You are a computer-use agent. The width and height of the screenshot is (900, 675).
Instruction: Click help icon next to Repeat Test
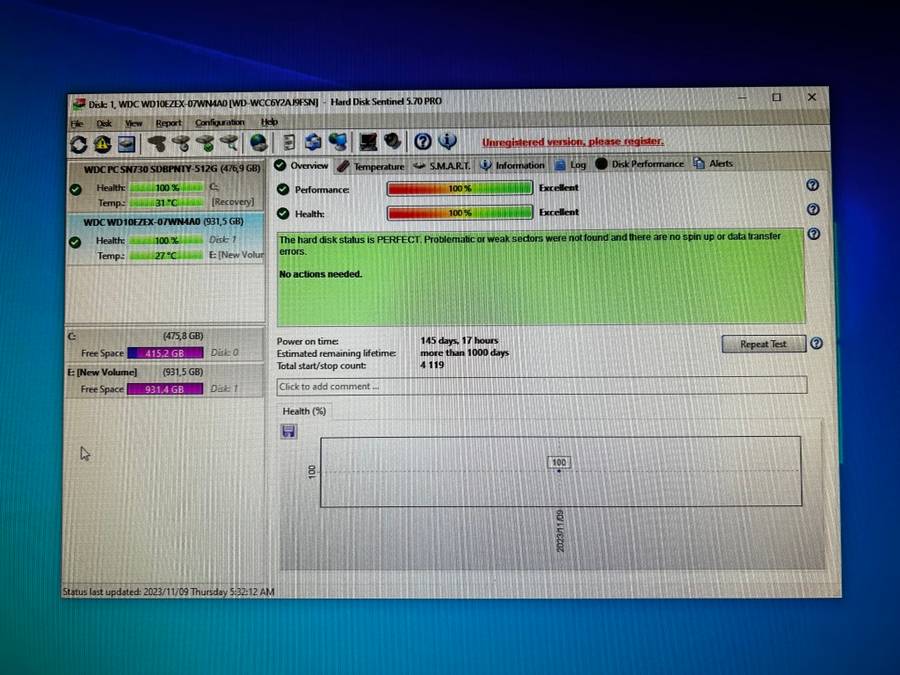tap(816, 343)
